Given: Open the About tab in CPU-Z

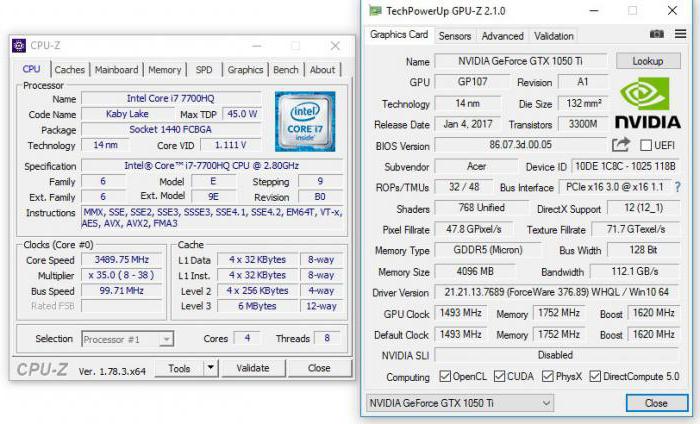Looking at the screenshot, I should coord(322,70).
